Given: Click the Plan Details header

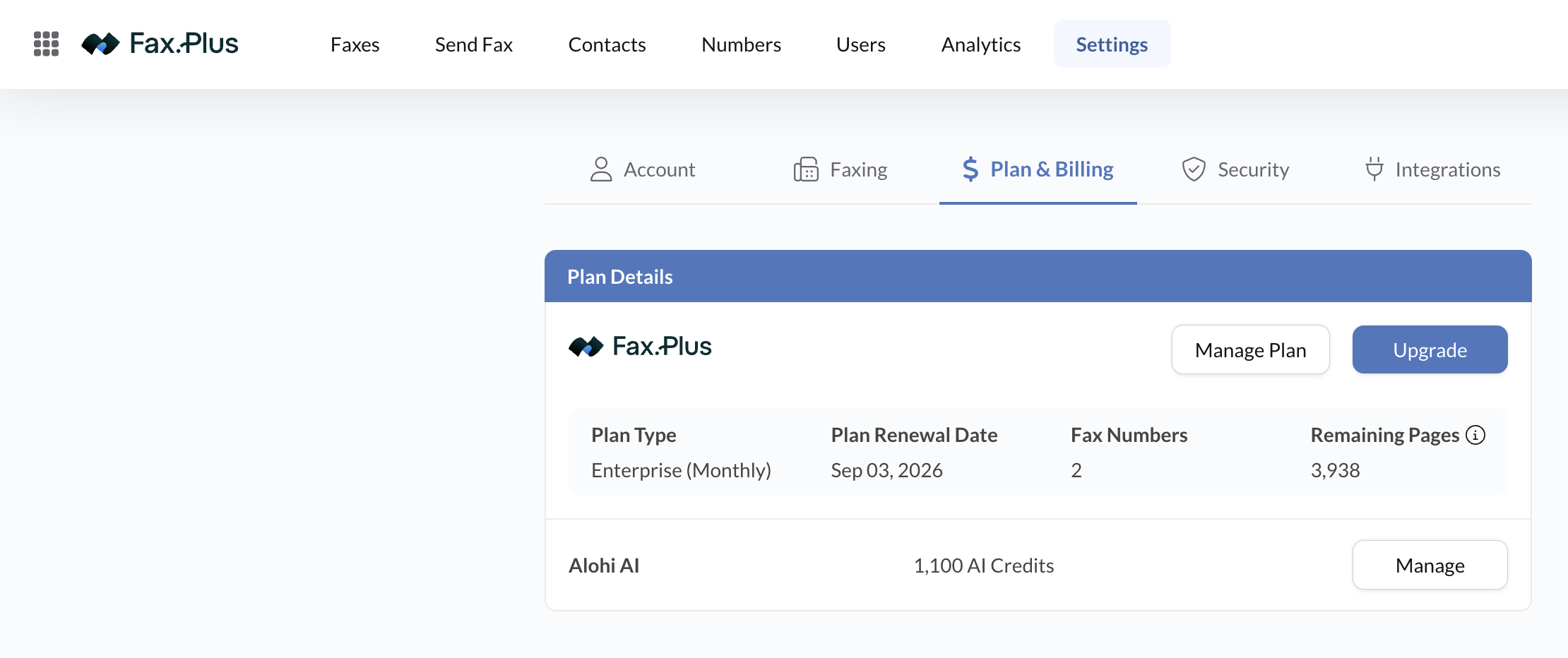Looking at the screenshot, I should click(1038, 276).
